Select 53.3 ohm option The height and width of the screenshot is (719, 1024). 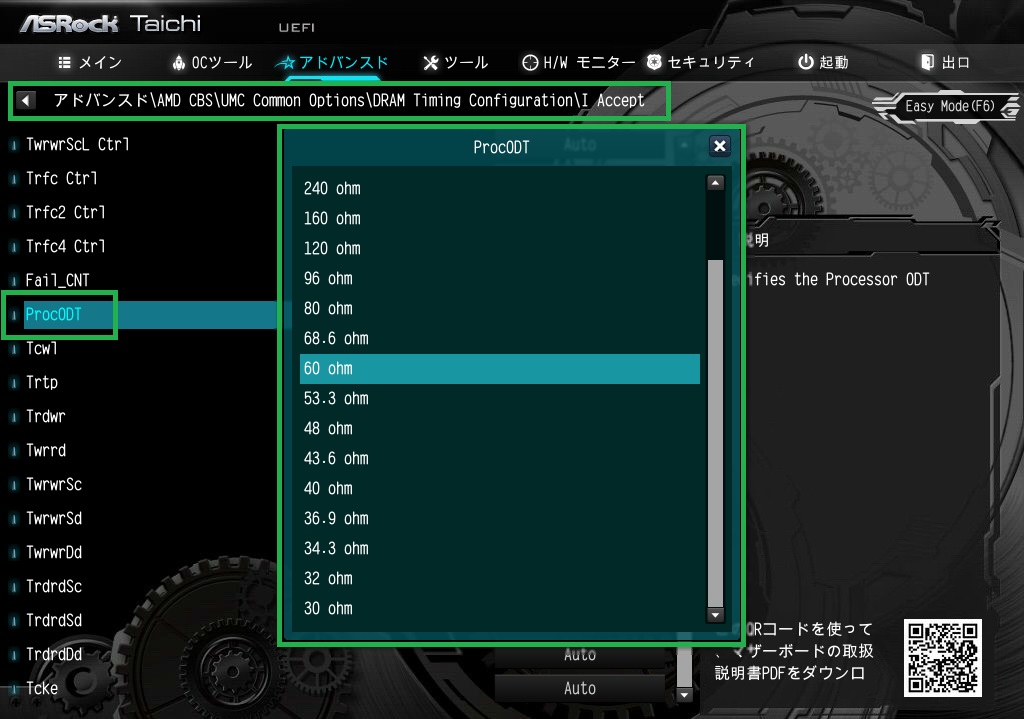500,399
